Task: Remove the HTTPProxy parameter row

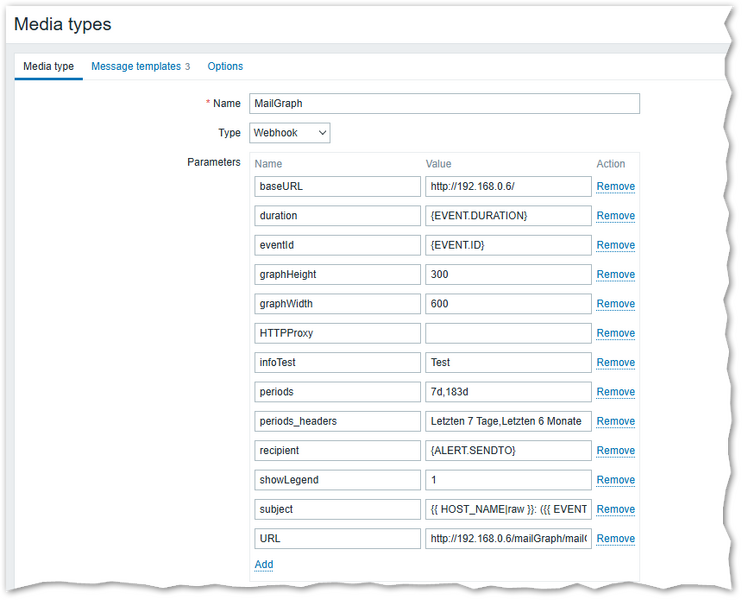Action: pos(615,333)
